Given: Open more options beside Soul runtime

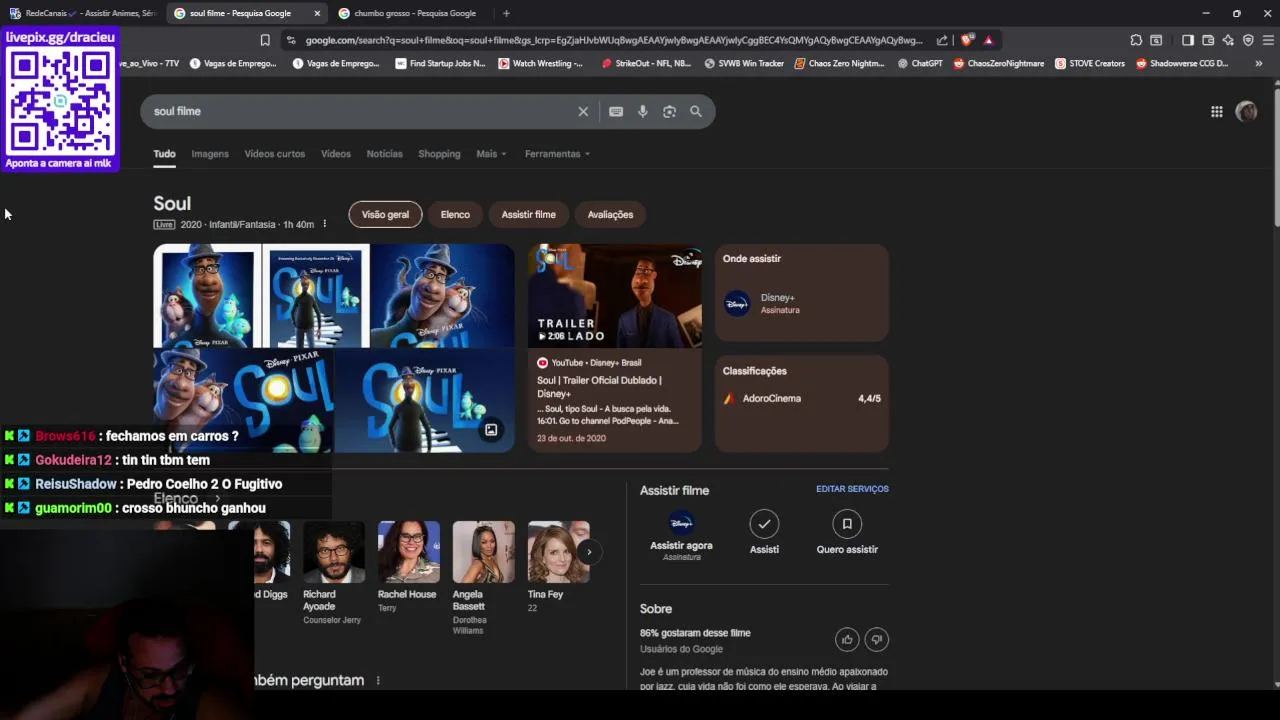Looking at the screenshot, I should click(x=324, y=224).
